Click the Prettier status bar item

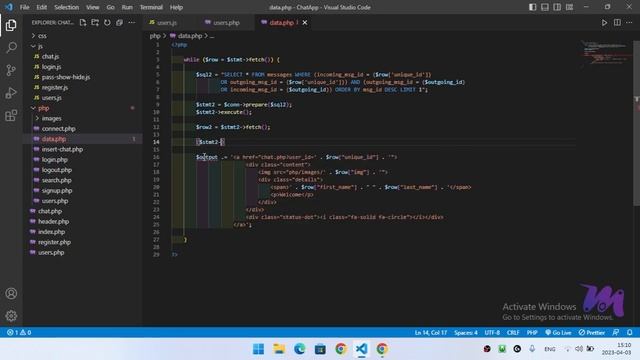click(591, 333)
